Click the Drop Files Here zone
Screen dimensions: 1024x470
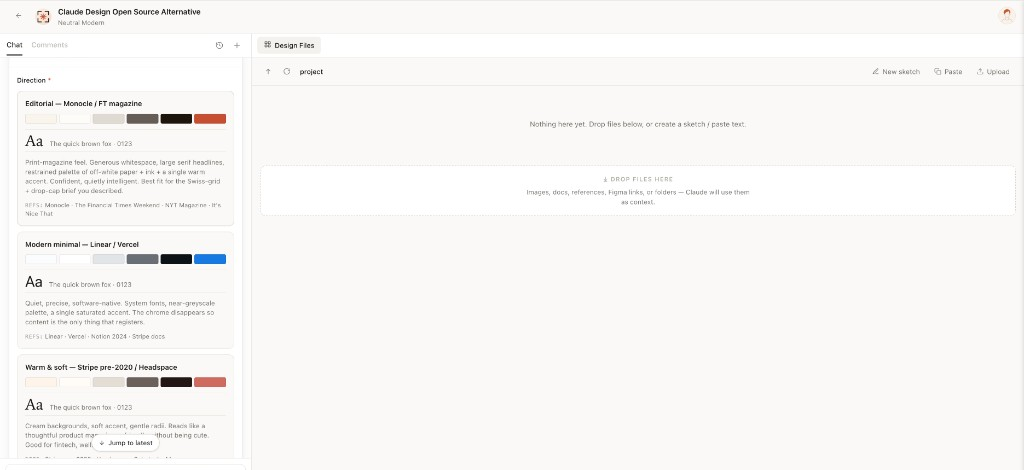(x=638, y=191)
